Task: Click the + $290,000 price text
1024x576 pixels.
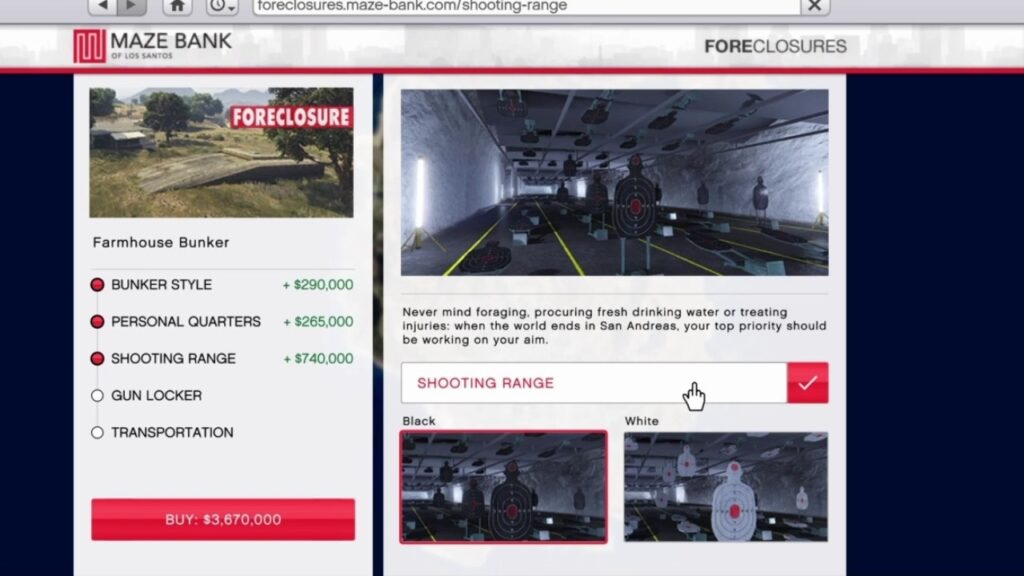Action: click(318, 285)
